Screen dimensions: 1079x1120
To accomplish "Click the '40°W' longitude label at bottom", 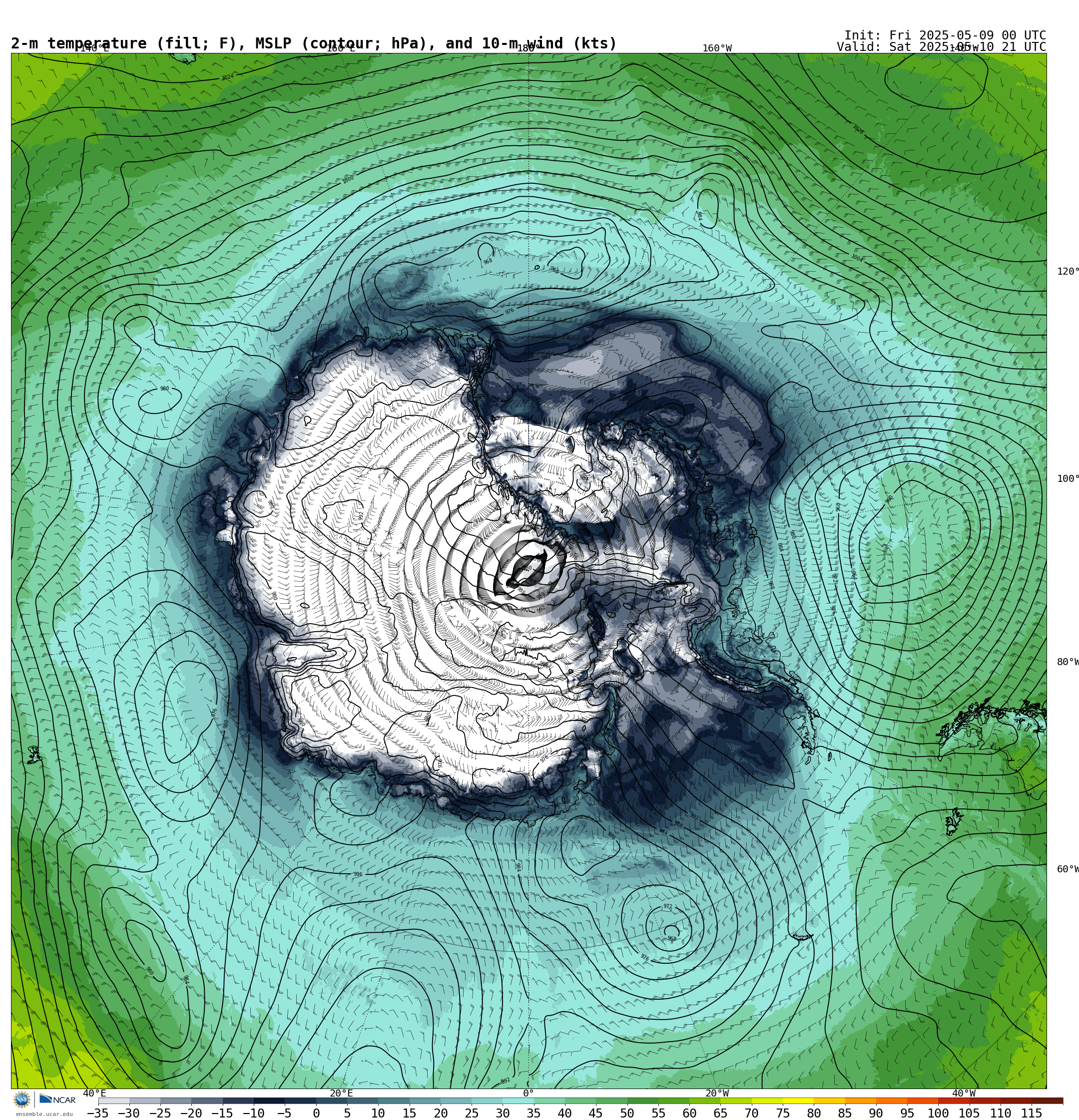I will [x=964, y=1093].
